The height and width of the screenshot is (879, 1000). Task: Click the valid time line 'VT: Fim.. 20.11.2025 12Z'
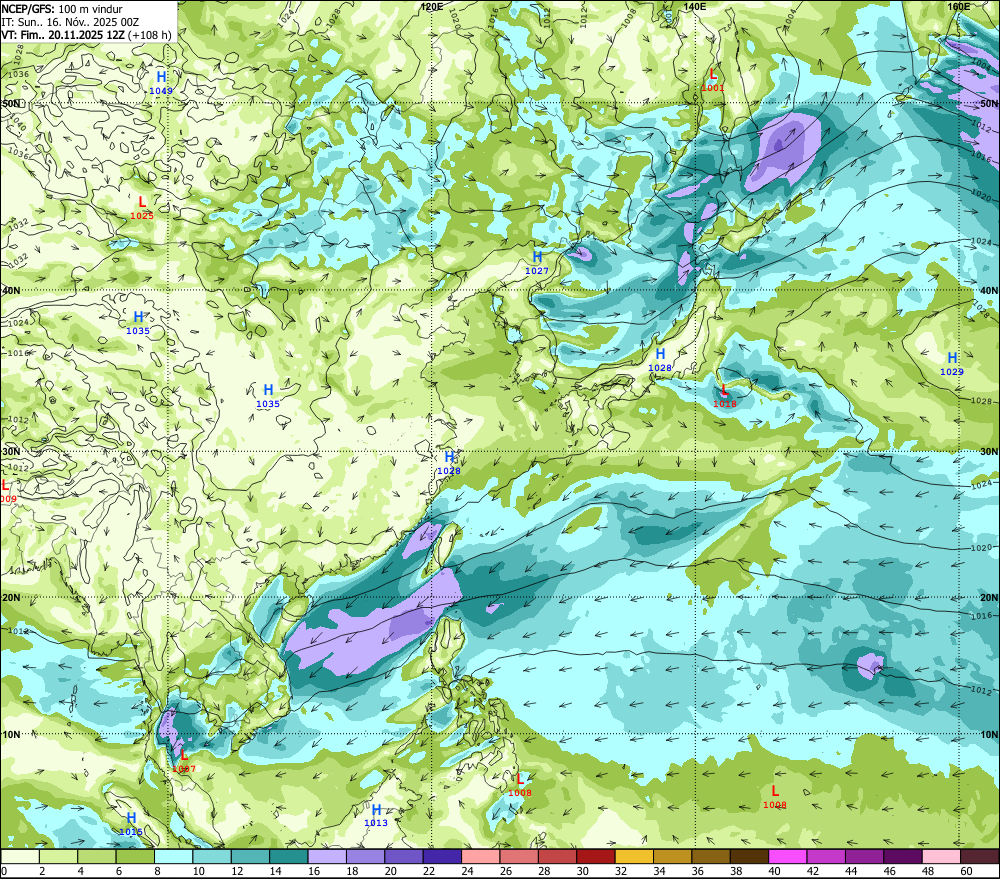point(63,35)
